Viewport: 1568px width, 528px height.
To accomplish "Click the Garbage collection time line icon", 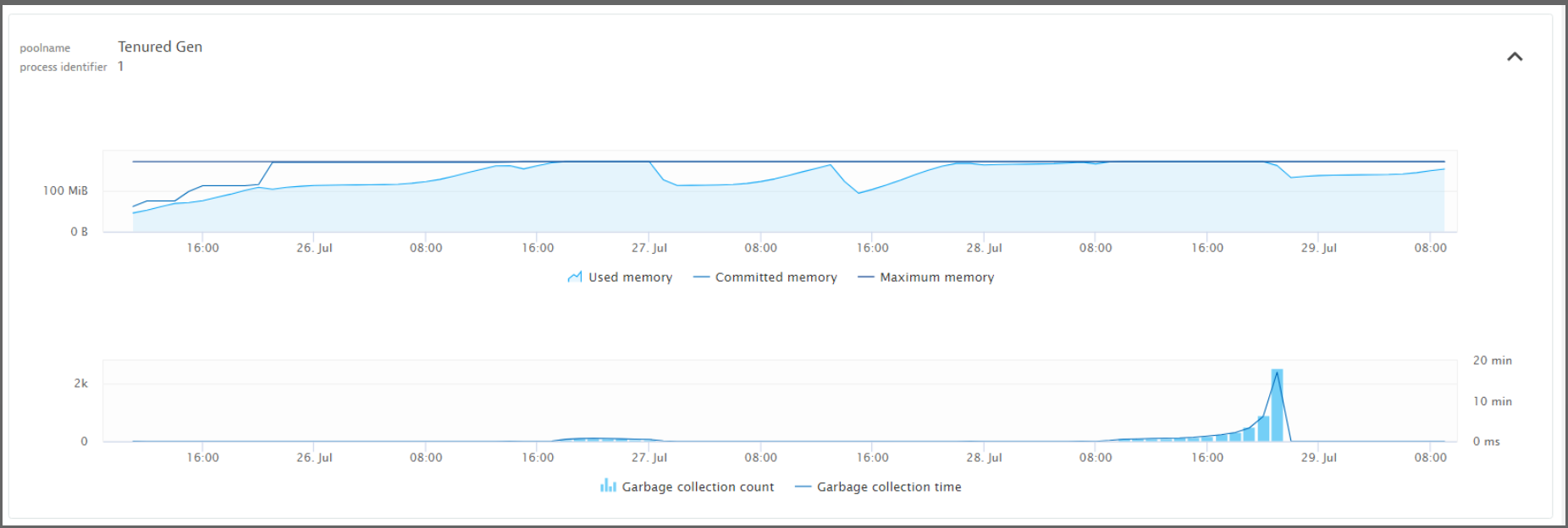I will click(802, 487).
